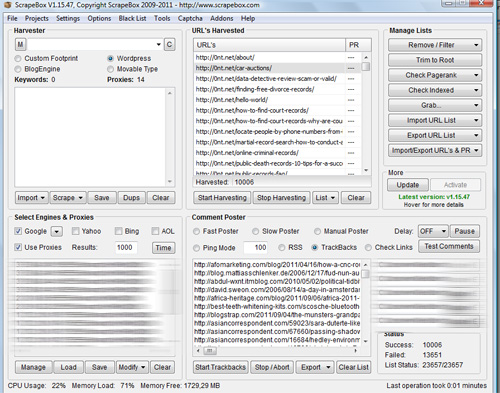Open the harvester footprint combo box arrow
Screen dimensions: 500x393
159,45
